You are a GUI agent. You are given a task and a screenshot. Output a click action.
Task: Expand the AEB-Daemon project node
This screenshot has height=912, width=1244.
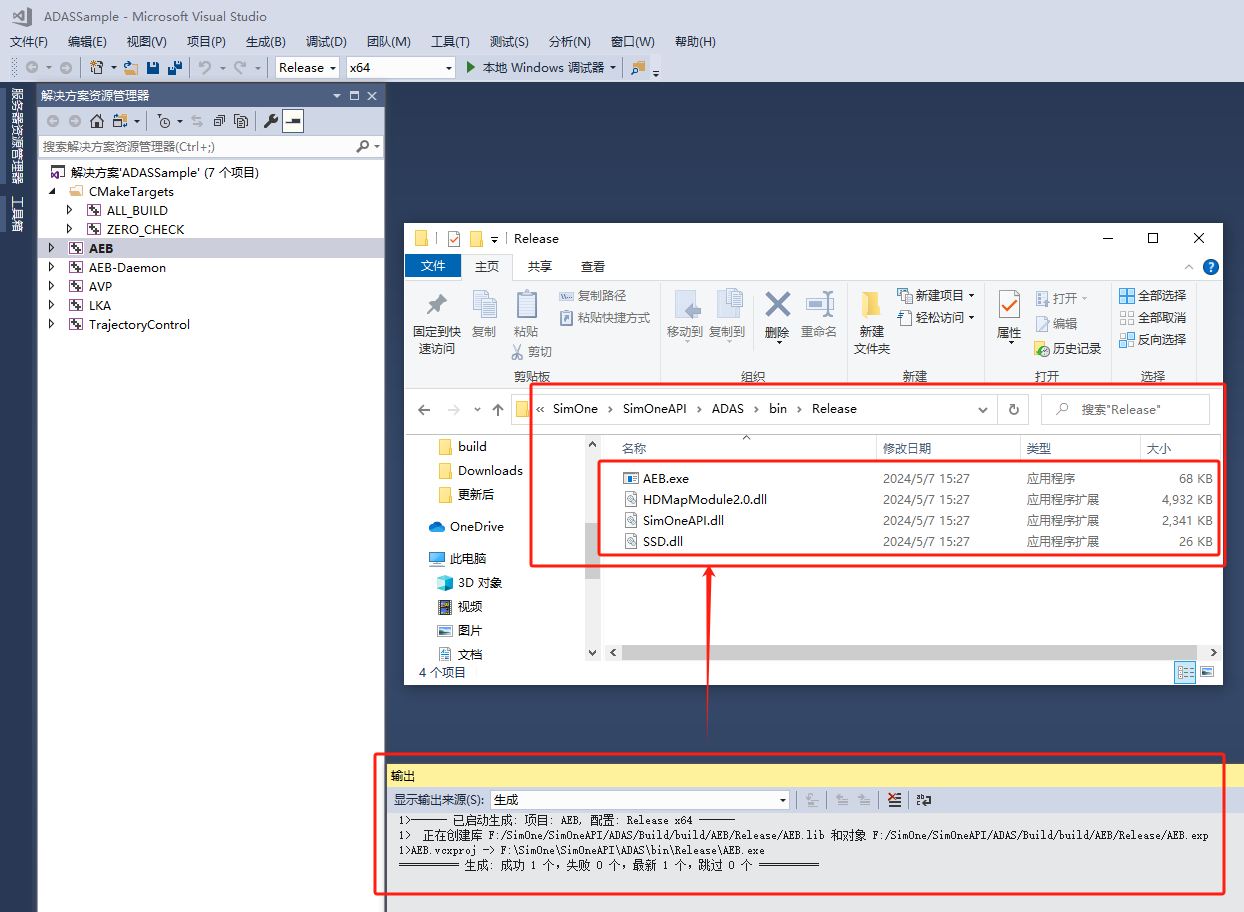(x=52, y=267)
